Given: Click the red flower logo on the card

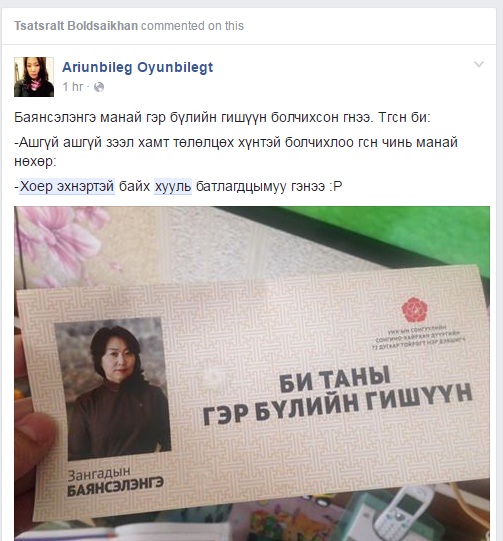Looking at the screenshot, I should pos(415,310).
